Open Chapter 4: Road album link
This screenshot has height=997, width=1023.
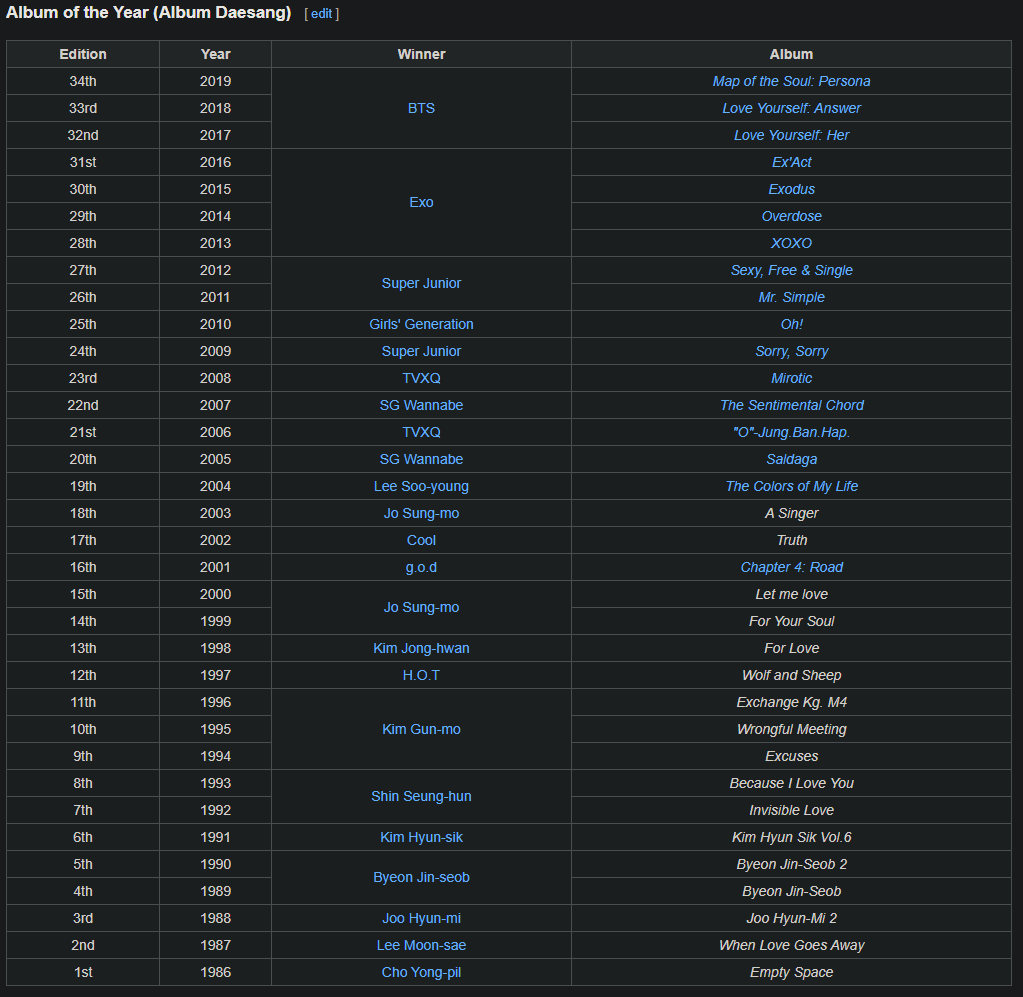(791, 567)
